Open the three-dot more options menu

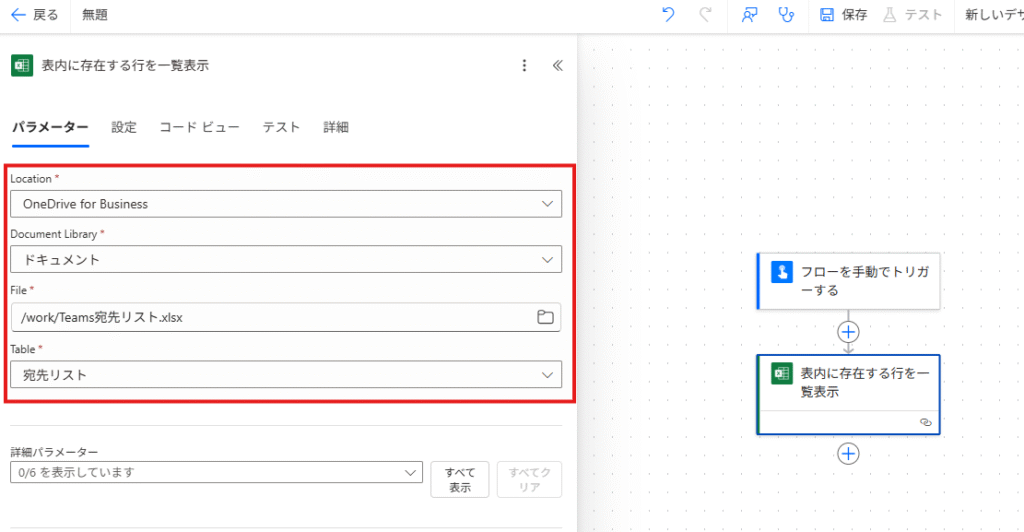click(524, 65)
